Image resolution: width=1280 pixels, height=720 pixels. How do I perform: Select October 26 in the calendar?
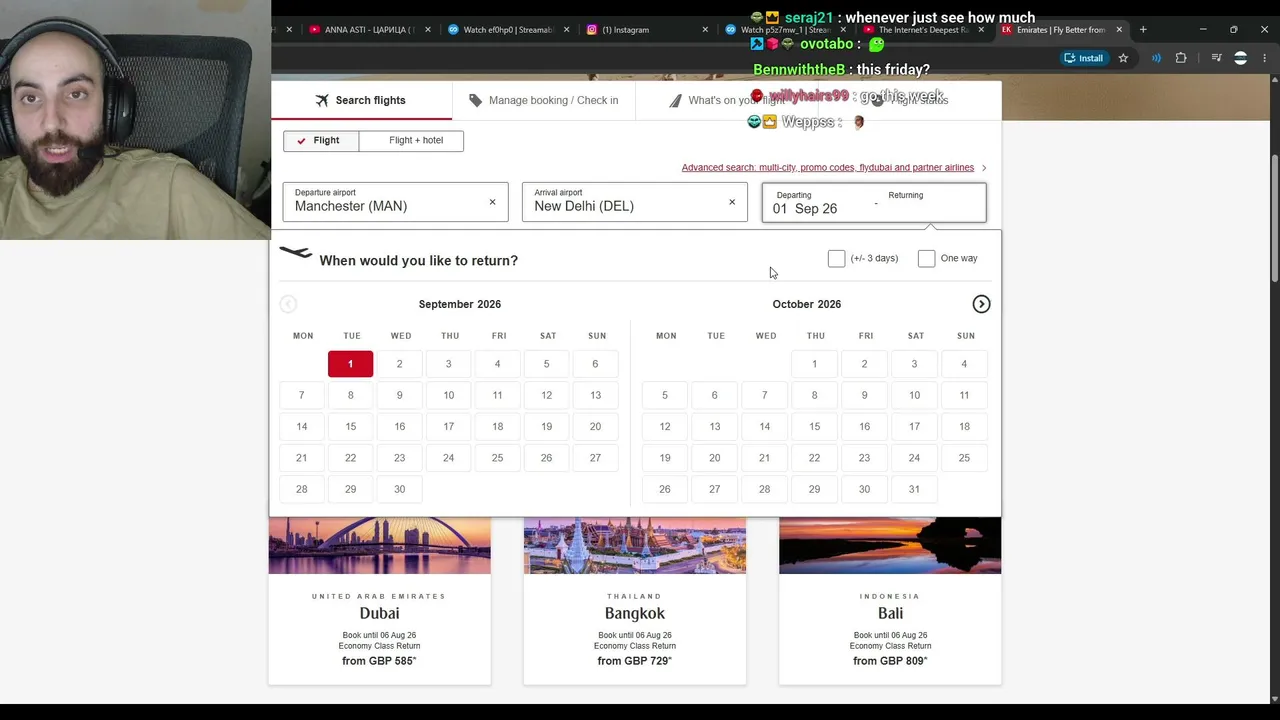point(664,489)
